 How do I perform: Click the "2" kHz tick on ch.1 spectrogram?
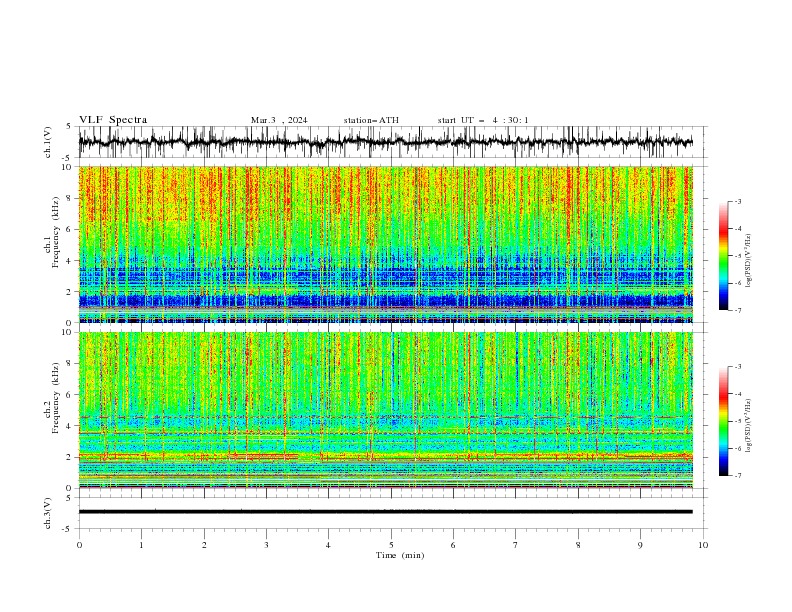(69, 292)
